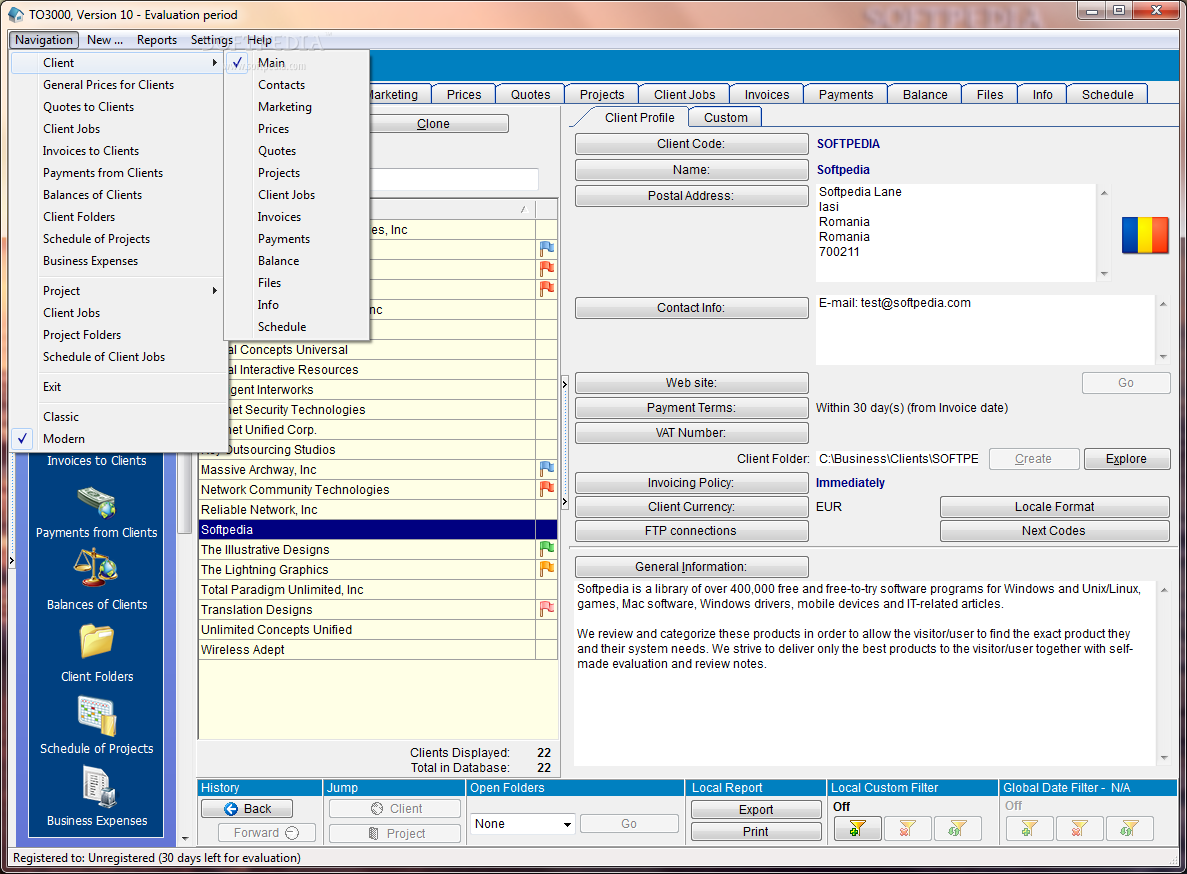Click the Locale Format button
Image resolution: width=1187 pixels, height=874 pixels.
(1055, 506)
